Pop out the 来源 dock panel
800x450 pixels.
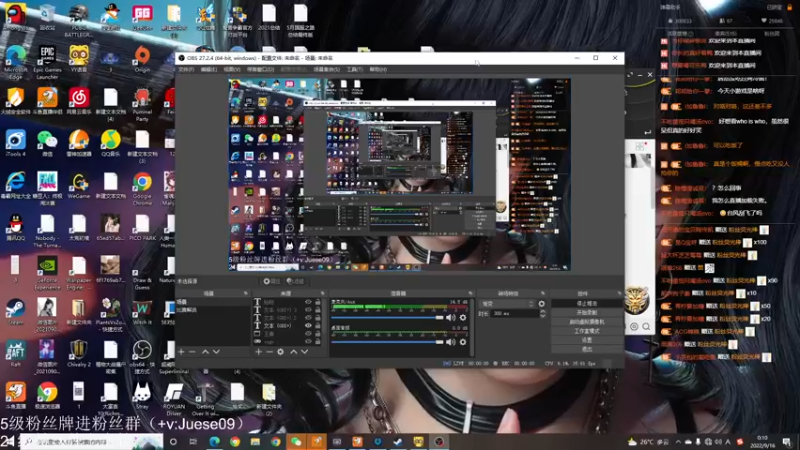pyautogui.click(x=322, y=293)
